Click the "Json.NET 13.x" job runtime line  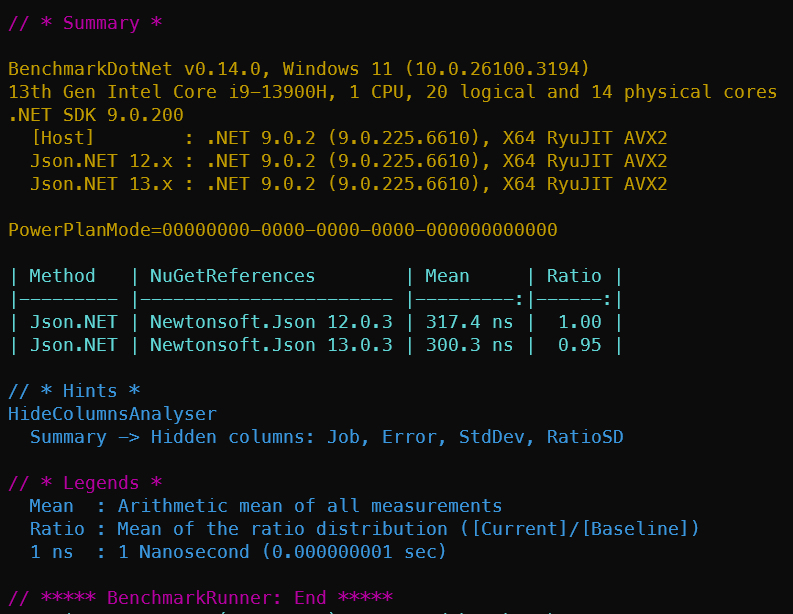coord(349,184)
